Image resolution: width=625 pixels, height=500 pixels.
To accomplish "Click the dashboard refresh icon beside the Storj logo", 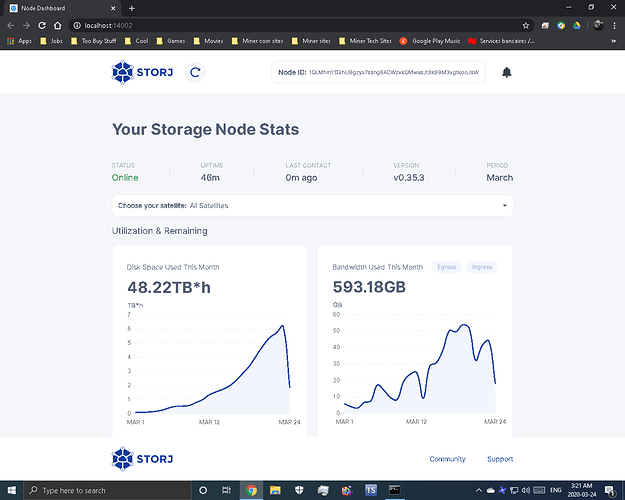I will 196,72.
